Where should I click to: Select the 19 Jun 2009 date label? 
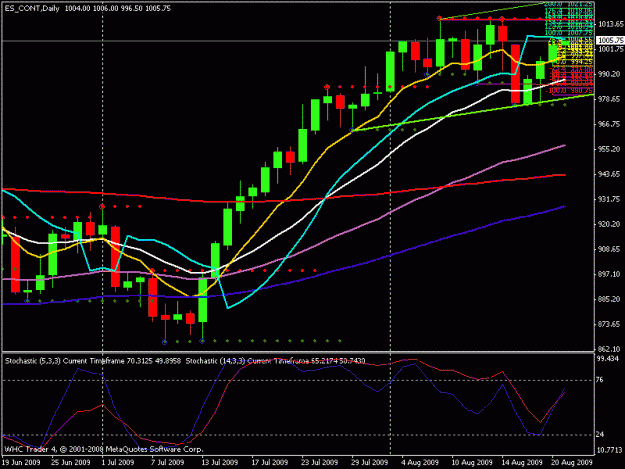click(x=21, y=462)
